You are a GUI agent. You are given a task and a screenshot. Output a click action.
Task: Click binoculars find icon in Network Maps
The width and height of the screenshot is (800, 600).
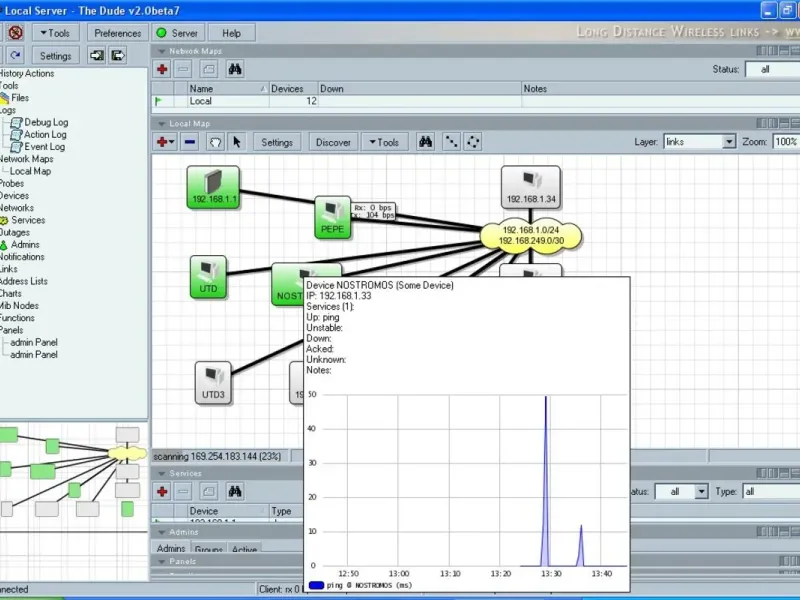point(235,69)
